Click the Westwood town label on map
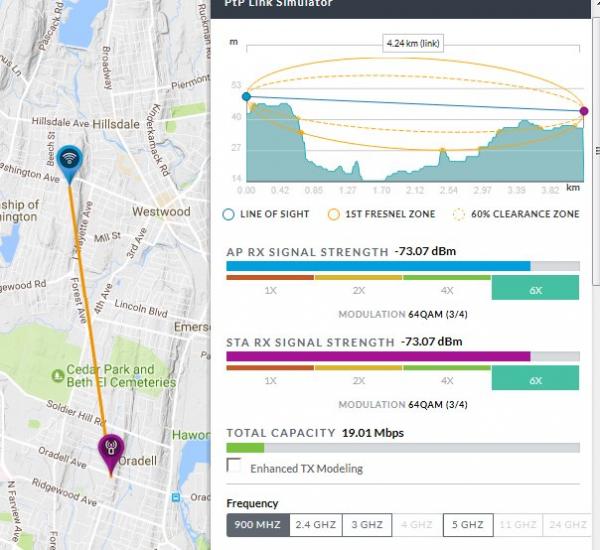 [x=161, y=212]
